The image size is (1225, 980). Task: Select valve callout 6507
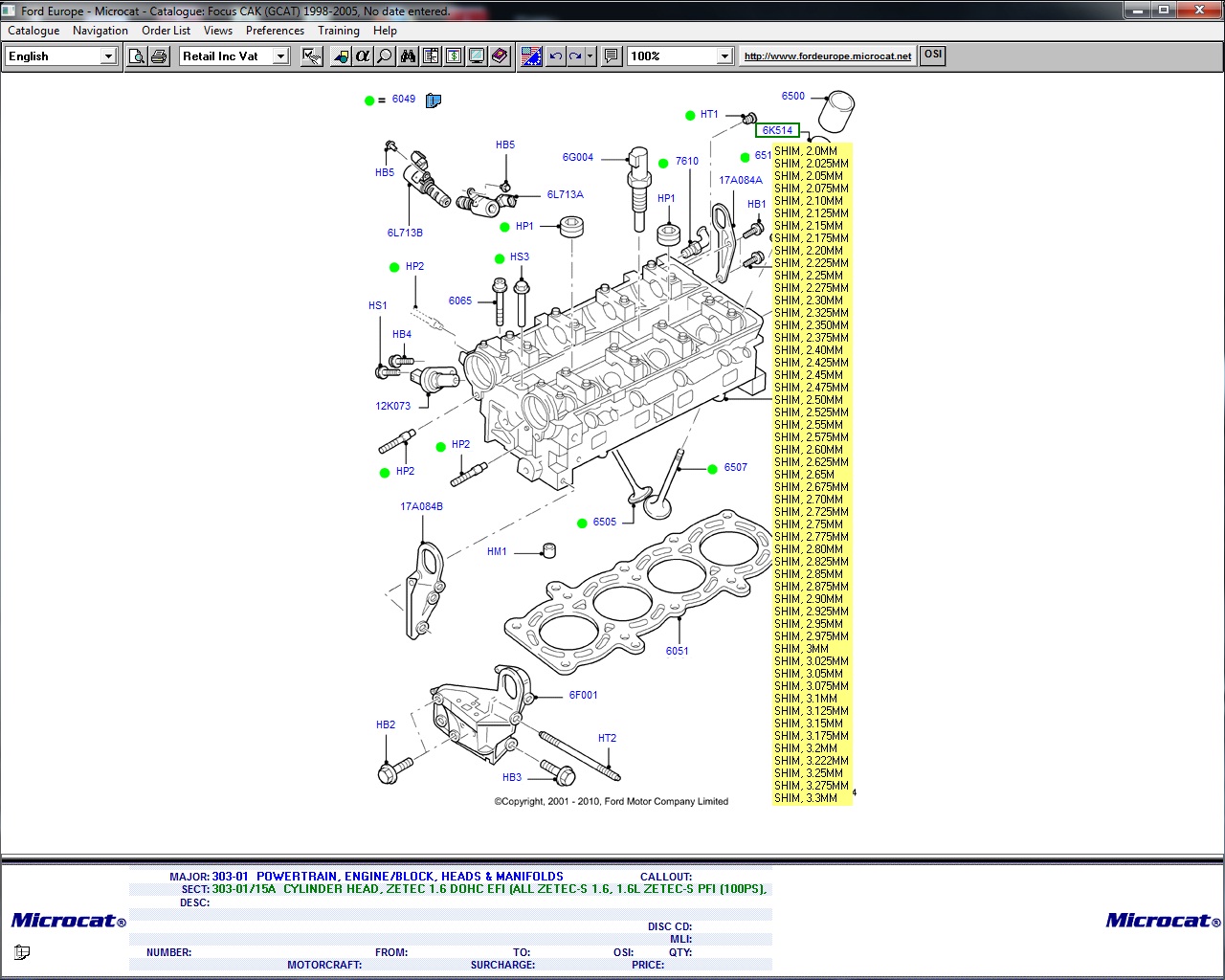[x=736, y=468]
